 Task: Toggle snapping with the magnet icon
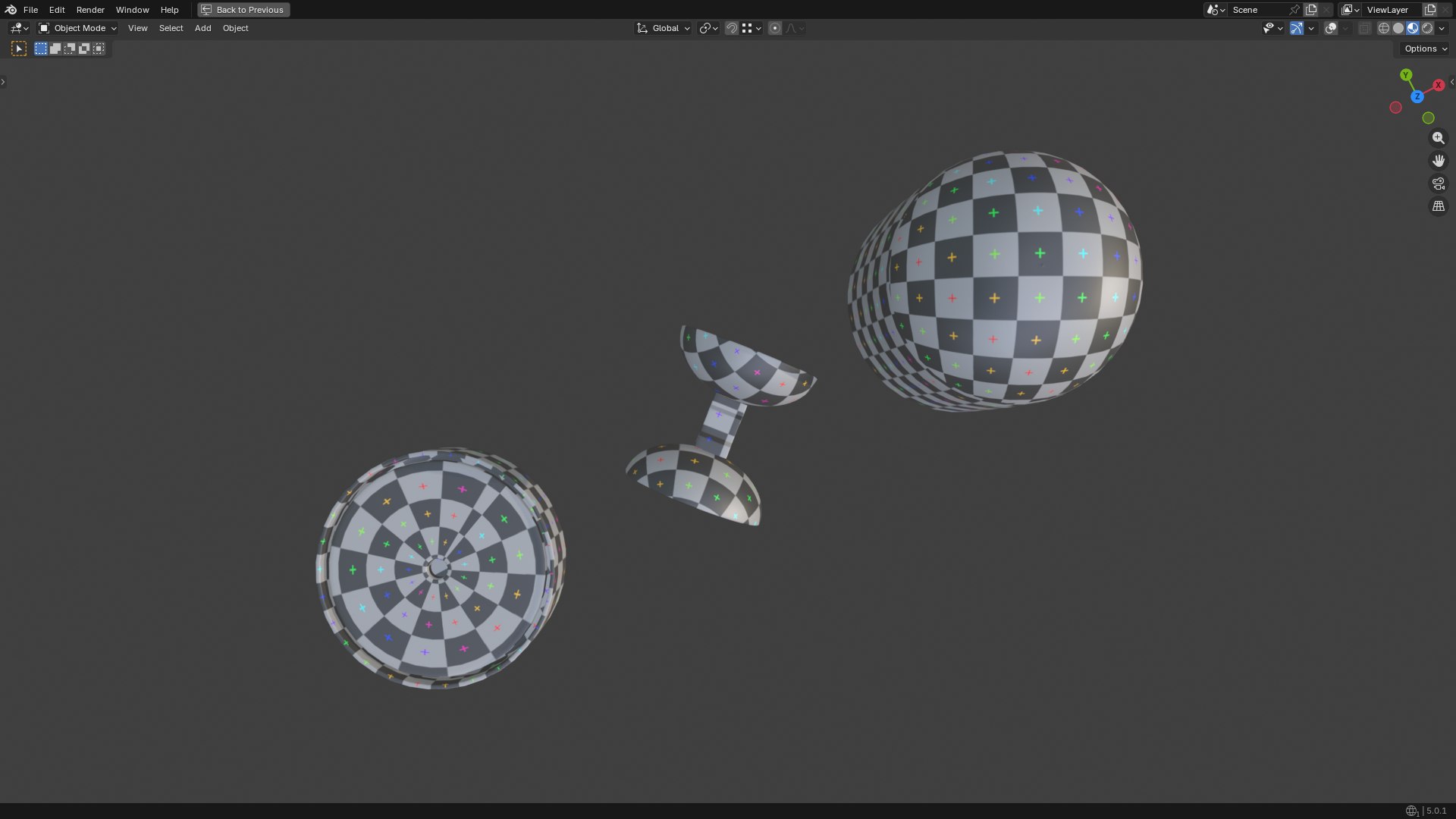click(x=732, y=28)
